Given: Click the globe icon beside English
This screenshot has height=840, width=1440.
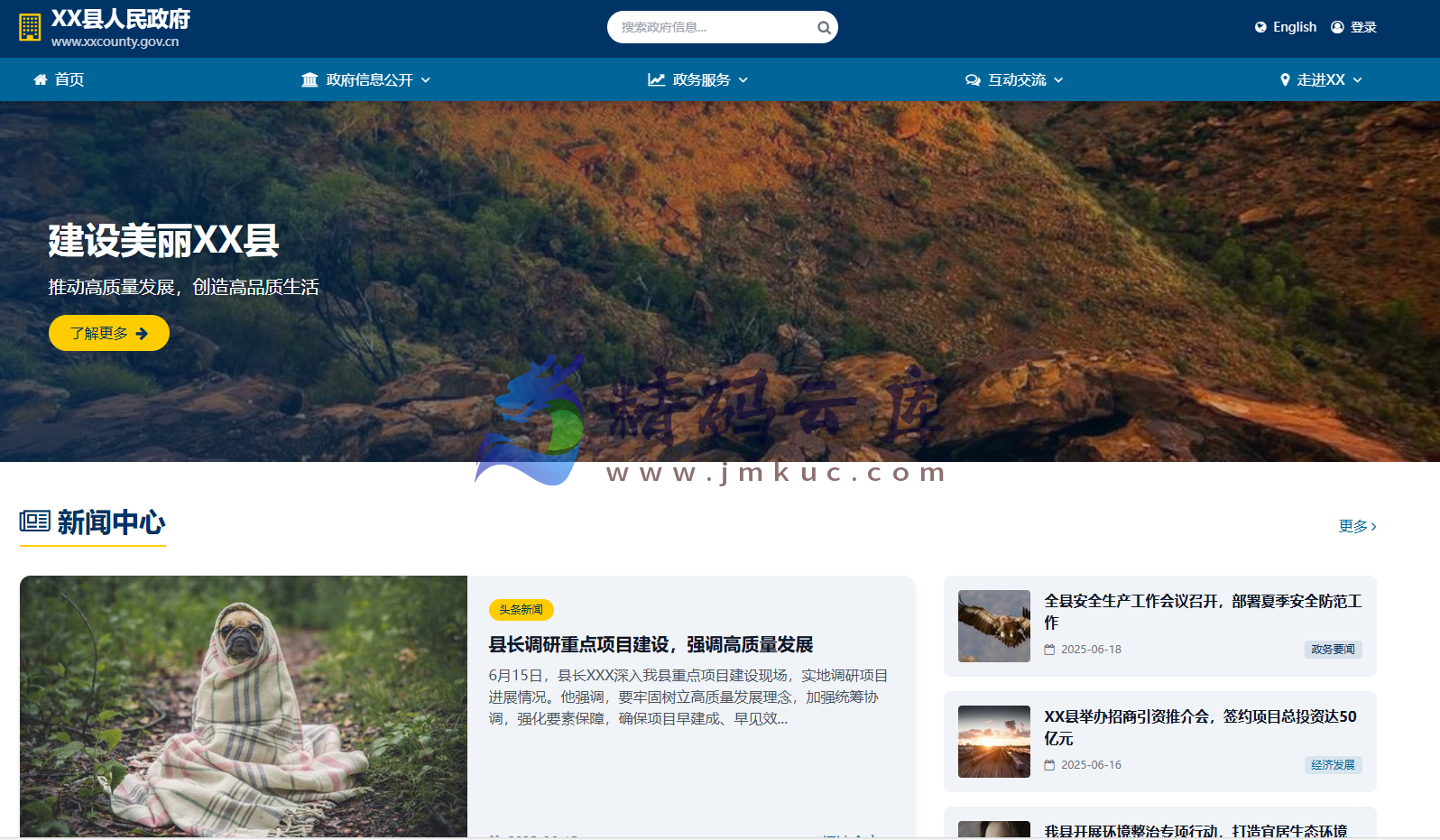Looking at the screenshot, I should [1260, 27].
